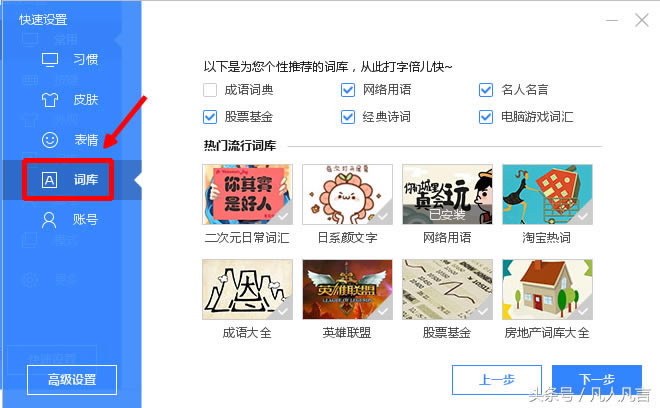Open the 账号 person icon
This screenshot has height=408, width=660.
[x=49, y=220]
